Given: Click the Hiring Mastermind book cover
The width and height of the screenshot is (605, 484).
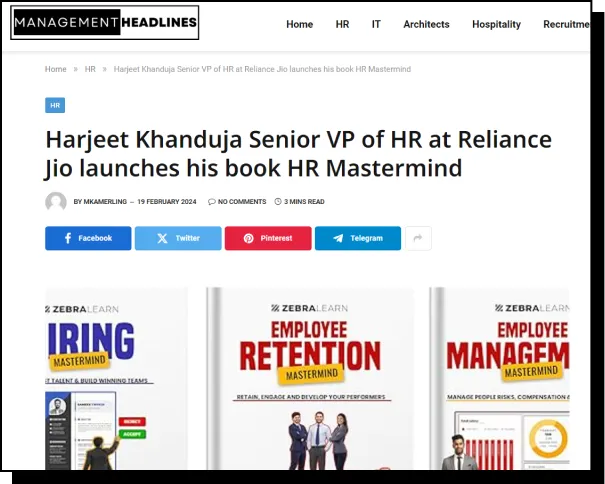Looking at the screenshot, I should (x=116, y=378).
